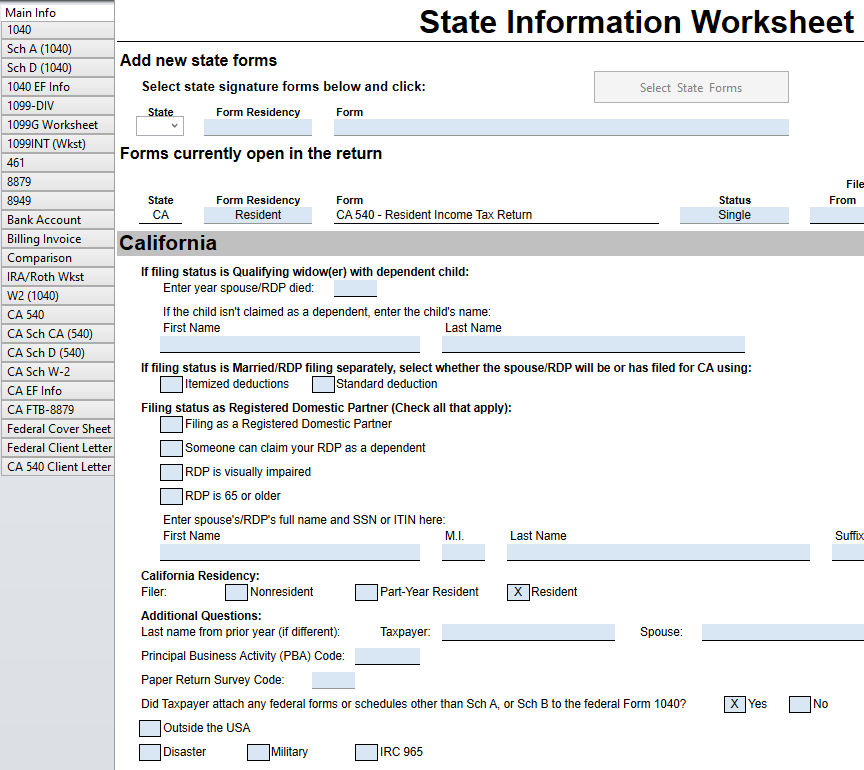Image resolution: width=864 pixels, height=770 pixels.
Task: Open the Comparison form
Action: coord(57,258)
